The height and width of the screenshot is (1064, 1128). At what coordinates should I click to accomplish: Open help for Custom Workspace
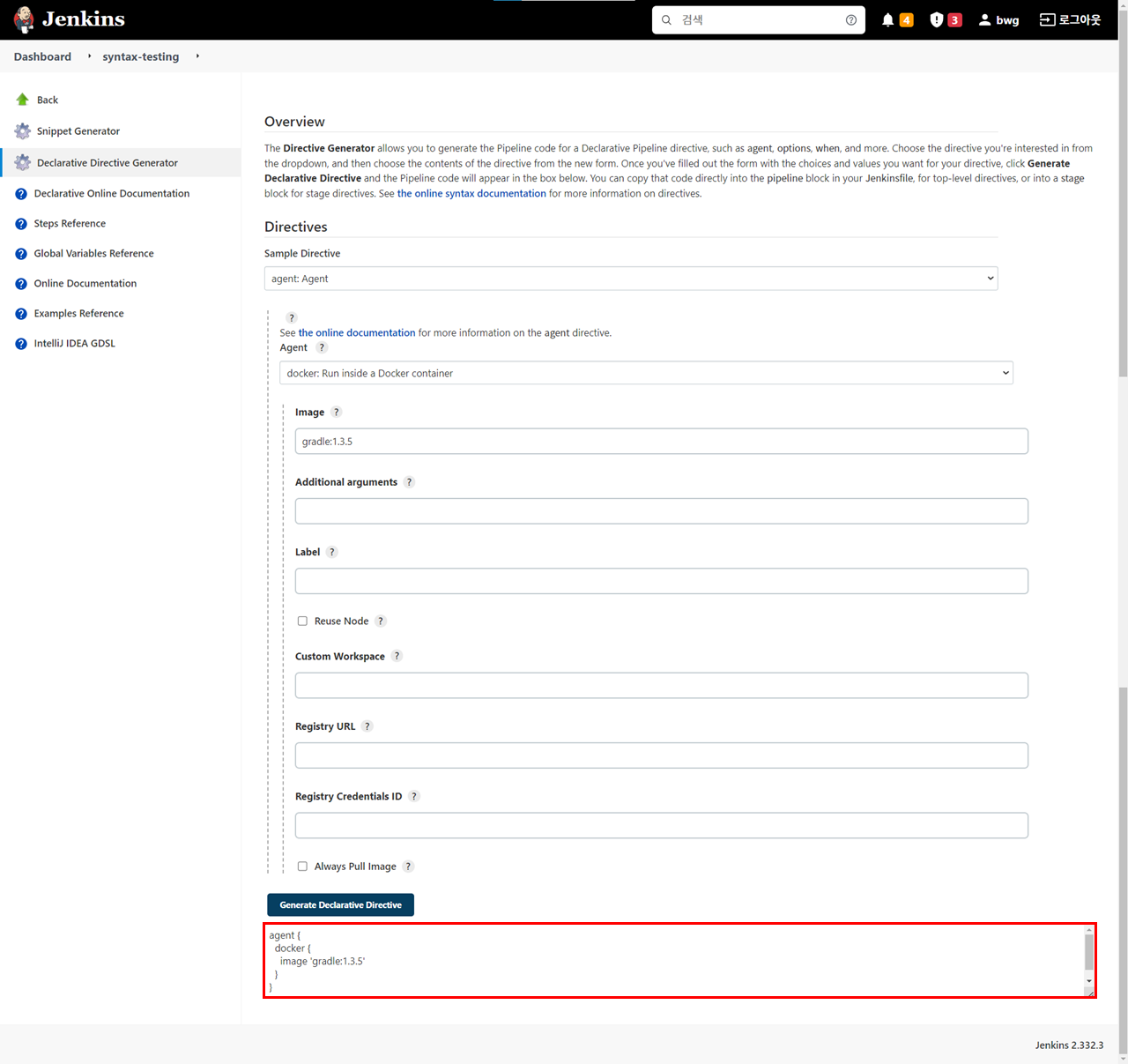click(397, 656)
